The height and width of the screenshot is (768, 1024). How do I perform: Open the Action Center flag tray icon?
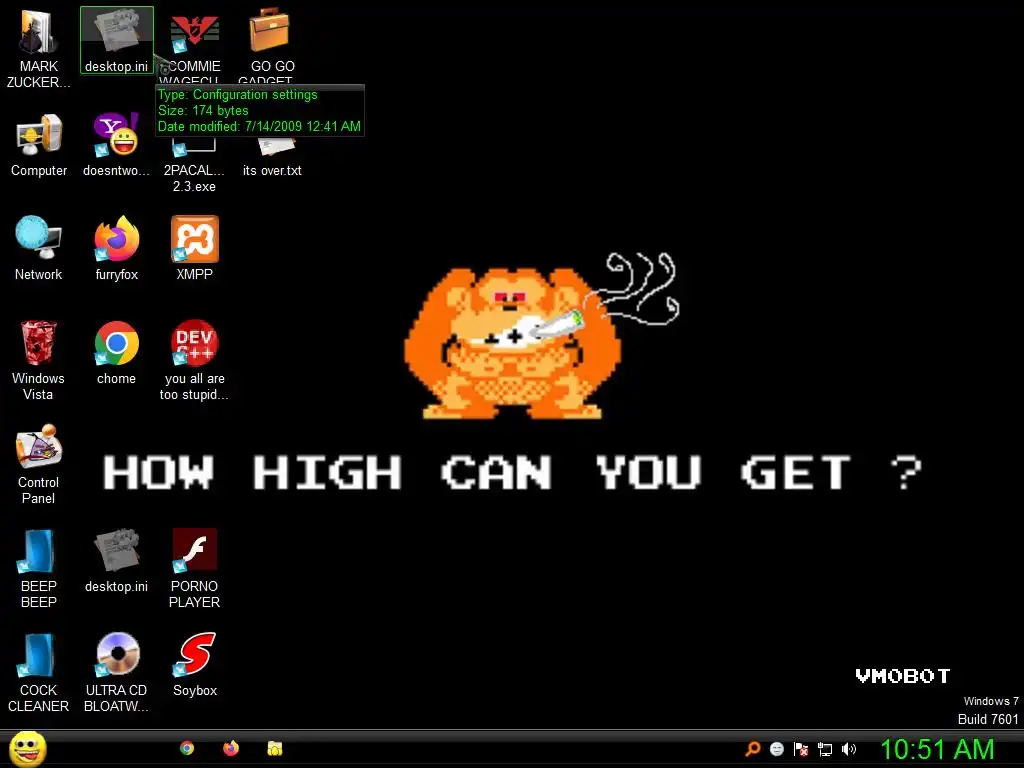(x=801, y=749)
